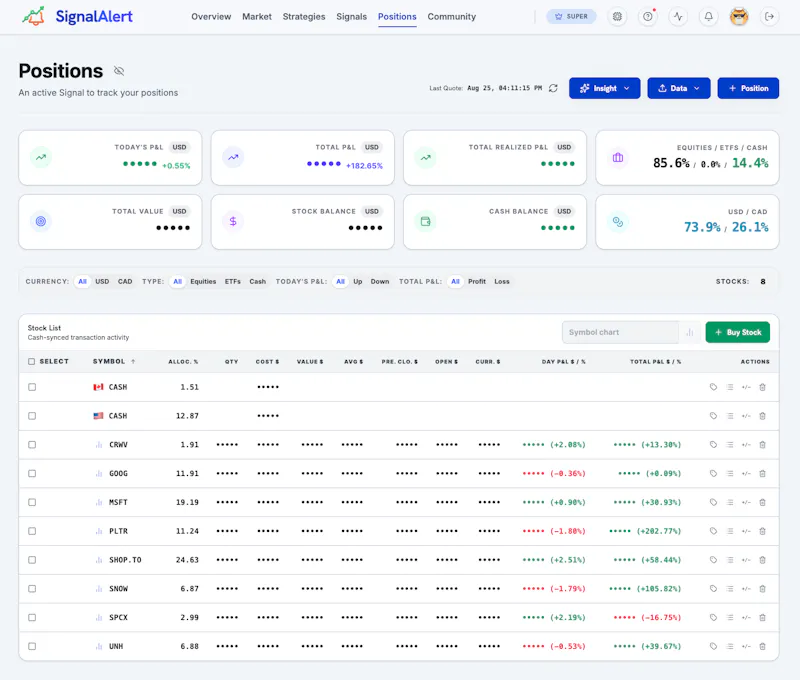Screen dimensions: 800x680
Task: Expand the Data dropdown button
Action: click(x=679, y=88)
